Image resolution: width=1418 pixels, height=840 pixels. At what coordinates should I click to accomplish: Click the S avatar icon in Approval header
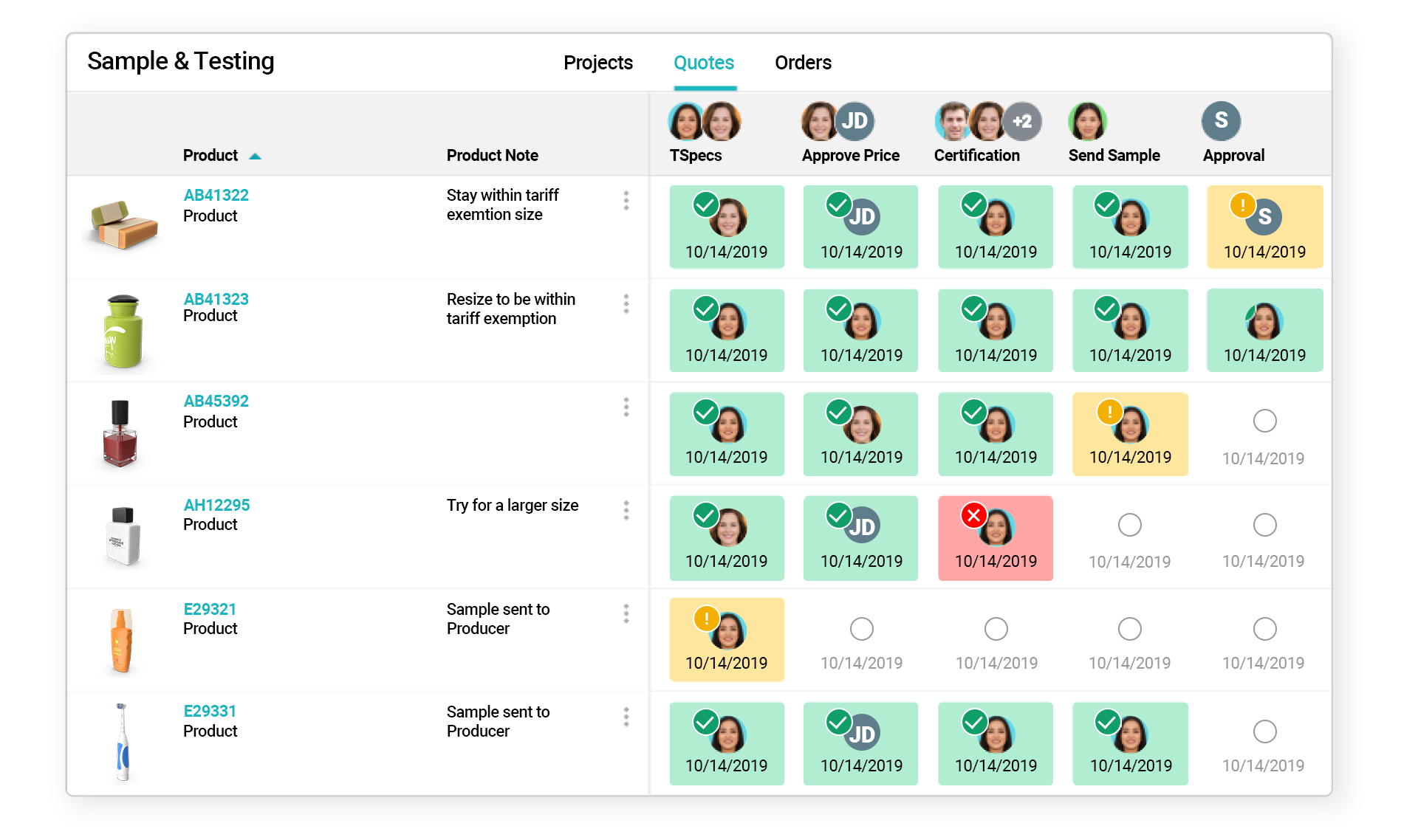(x=1220, y=120)
